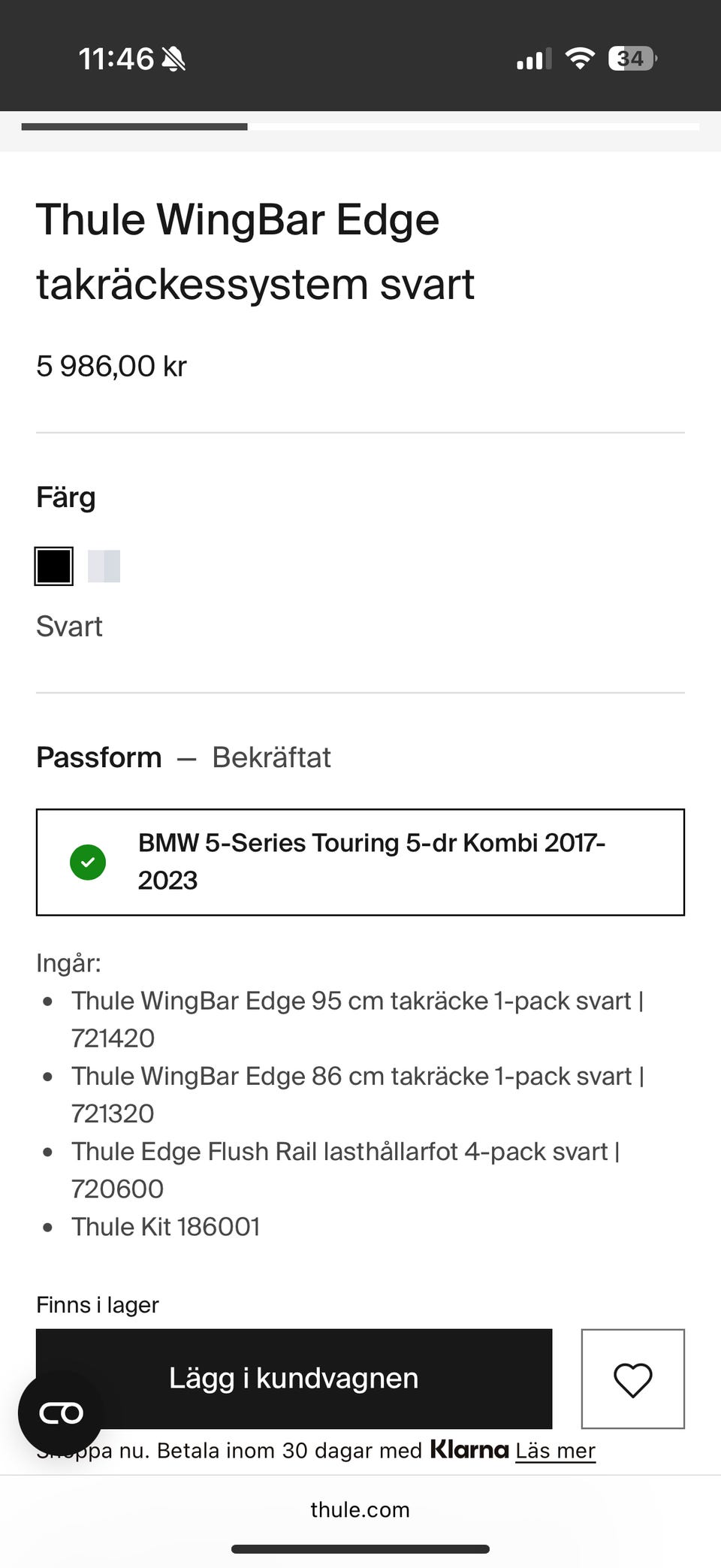
Task: Tap the Thule WingBar Edge product title
Action: point(255,252)
